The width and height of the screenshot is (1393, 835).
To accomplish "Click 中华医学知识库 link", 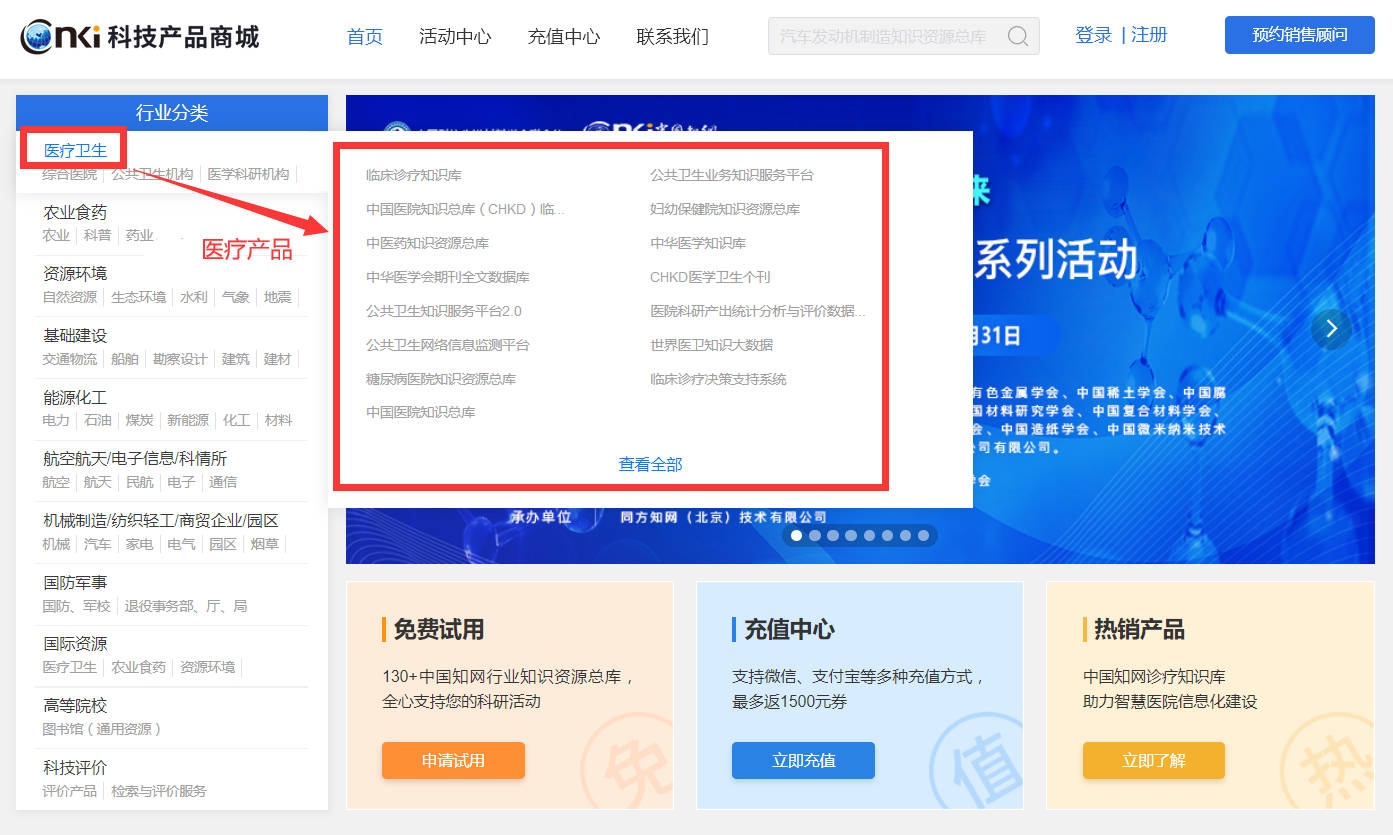I will pos(698,243).
